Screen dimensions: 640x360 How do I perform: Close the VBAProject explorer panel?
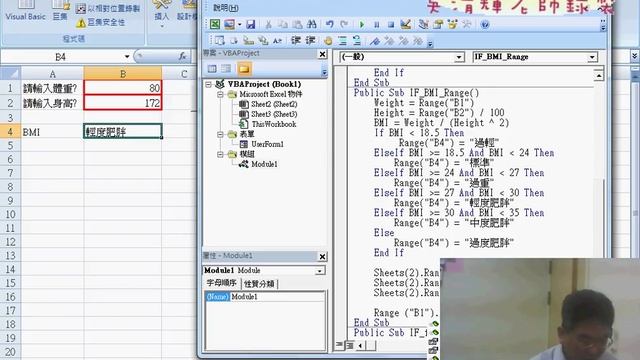tap(322, 54)
